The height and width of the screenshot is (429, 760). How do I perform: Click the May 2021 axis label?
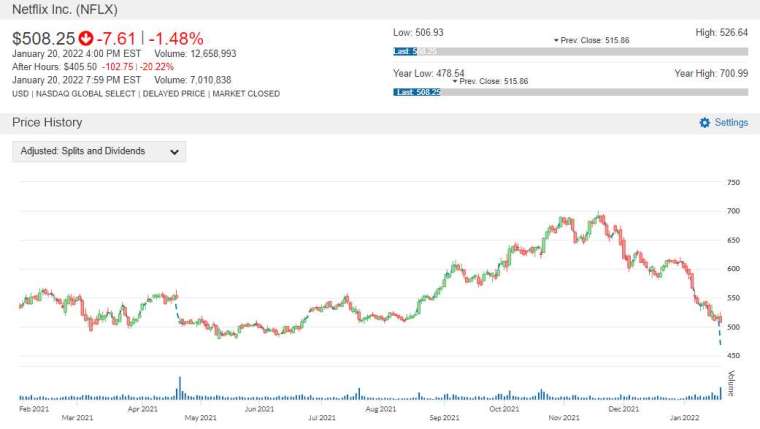coord(201,417)
